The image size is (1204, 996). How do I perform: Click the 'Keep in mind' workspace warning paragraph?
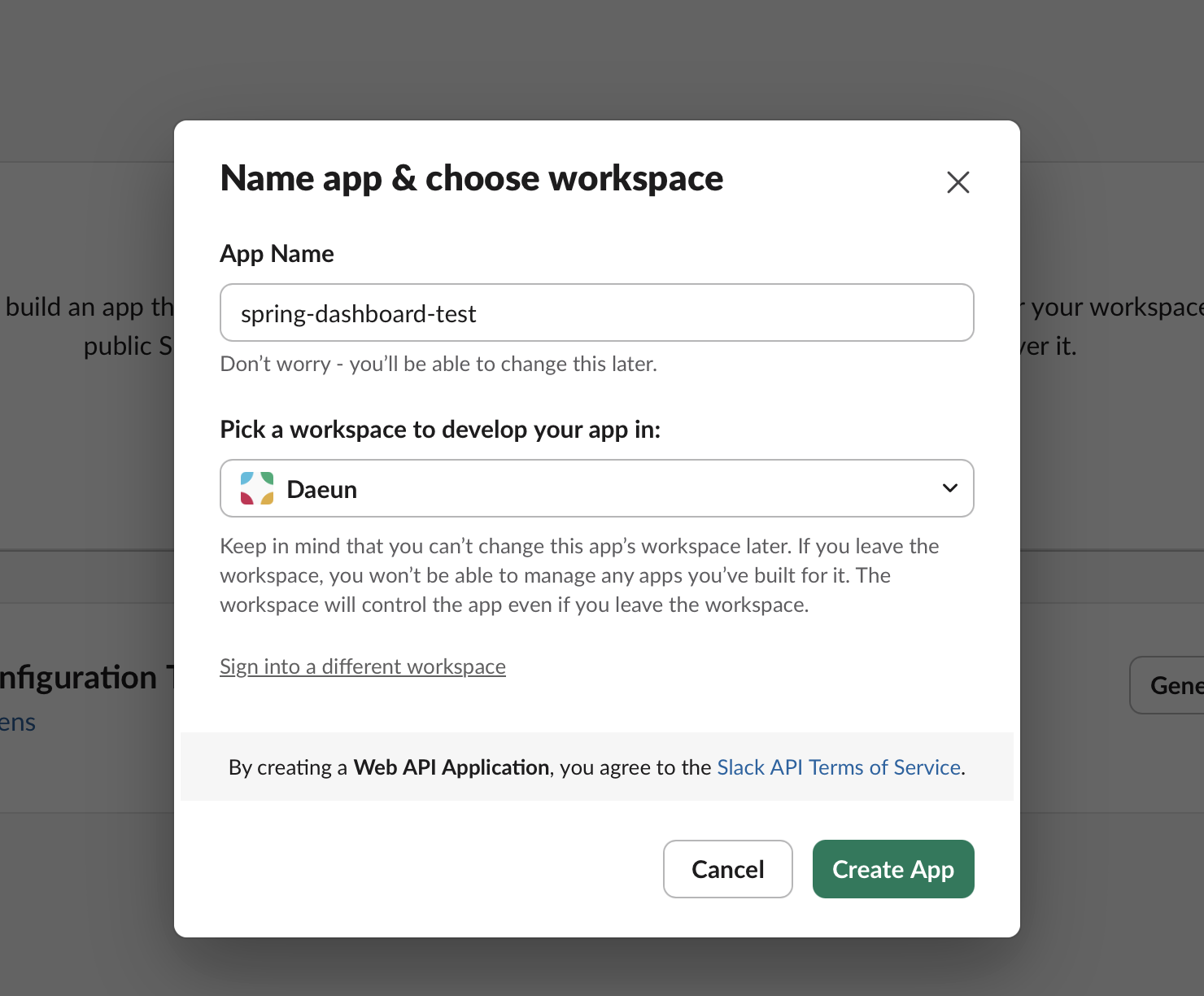coord(579,575)
